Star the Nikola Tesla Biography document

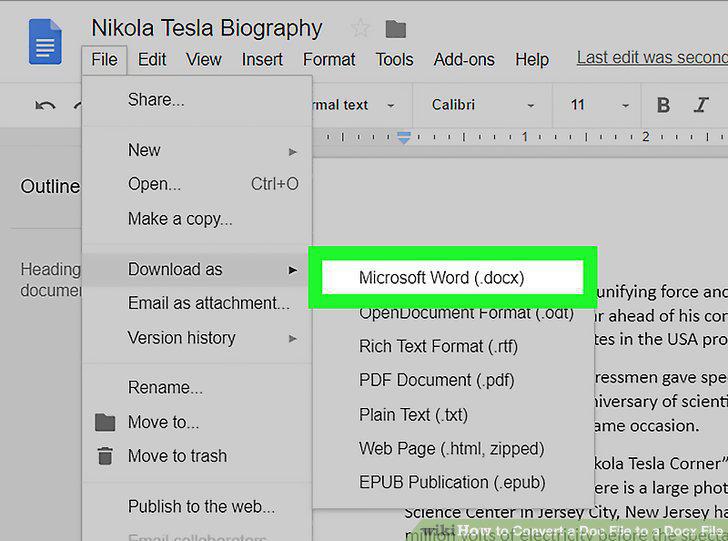click(x=360, y=28)
